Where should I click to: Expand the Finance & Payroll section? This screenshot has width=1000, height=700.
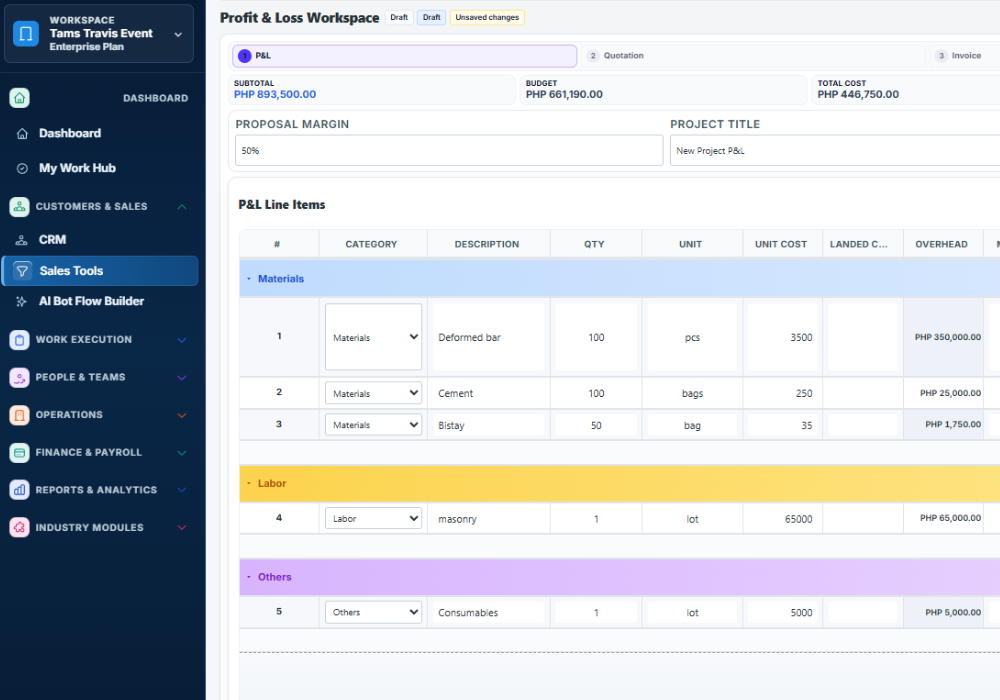pyautogui.click(x=182, y=453)
